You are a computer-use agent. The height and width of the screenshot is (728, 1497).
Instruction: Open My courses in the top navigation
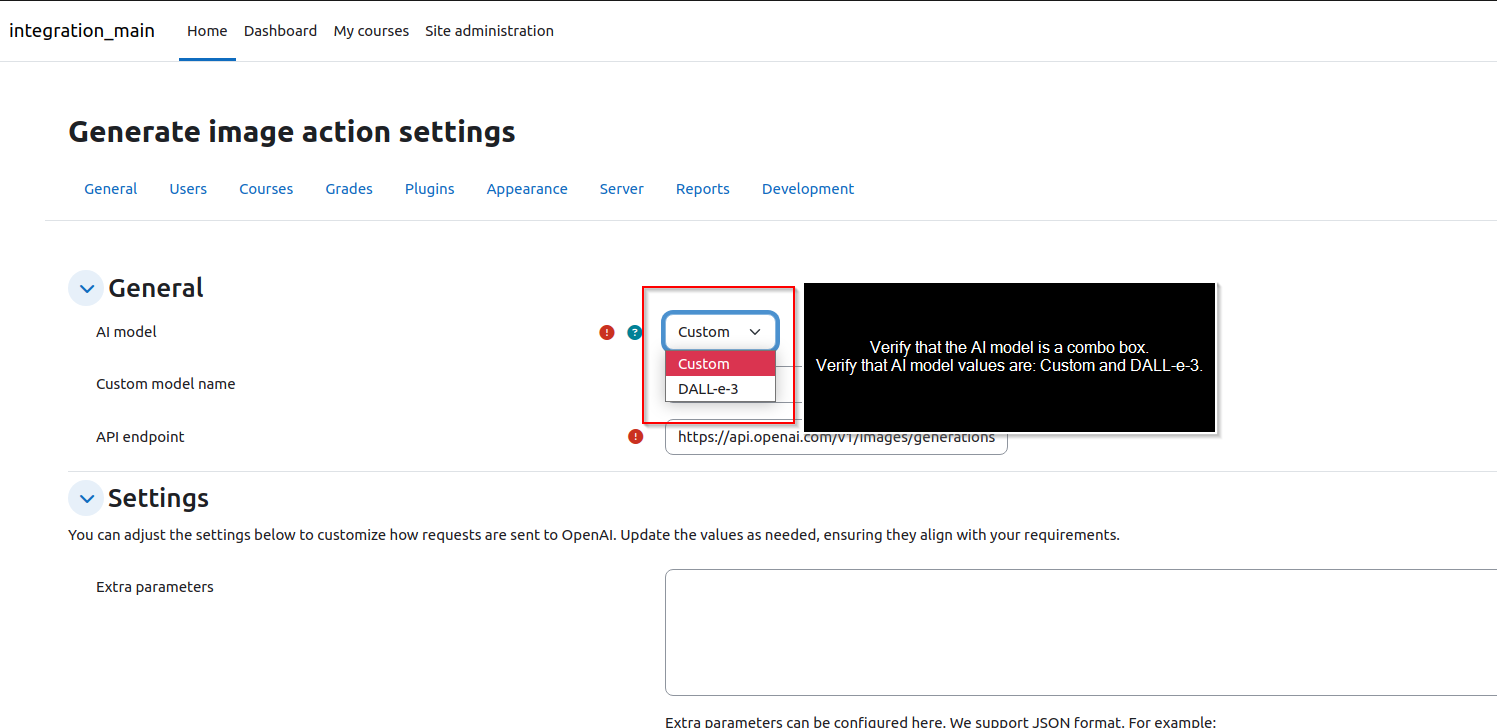click(371, 31)
